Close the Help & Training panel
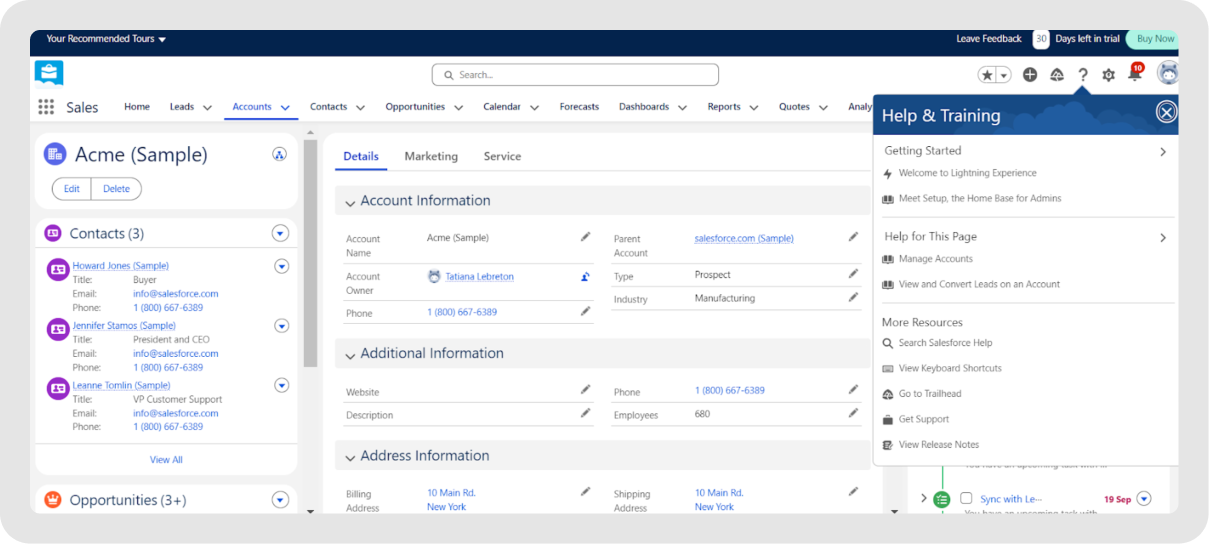Screen dimensions: 1209x544 pyautogui.click(x=1166, y=112)
